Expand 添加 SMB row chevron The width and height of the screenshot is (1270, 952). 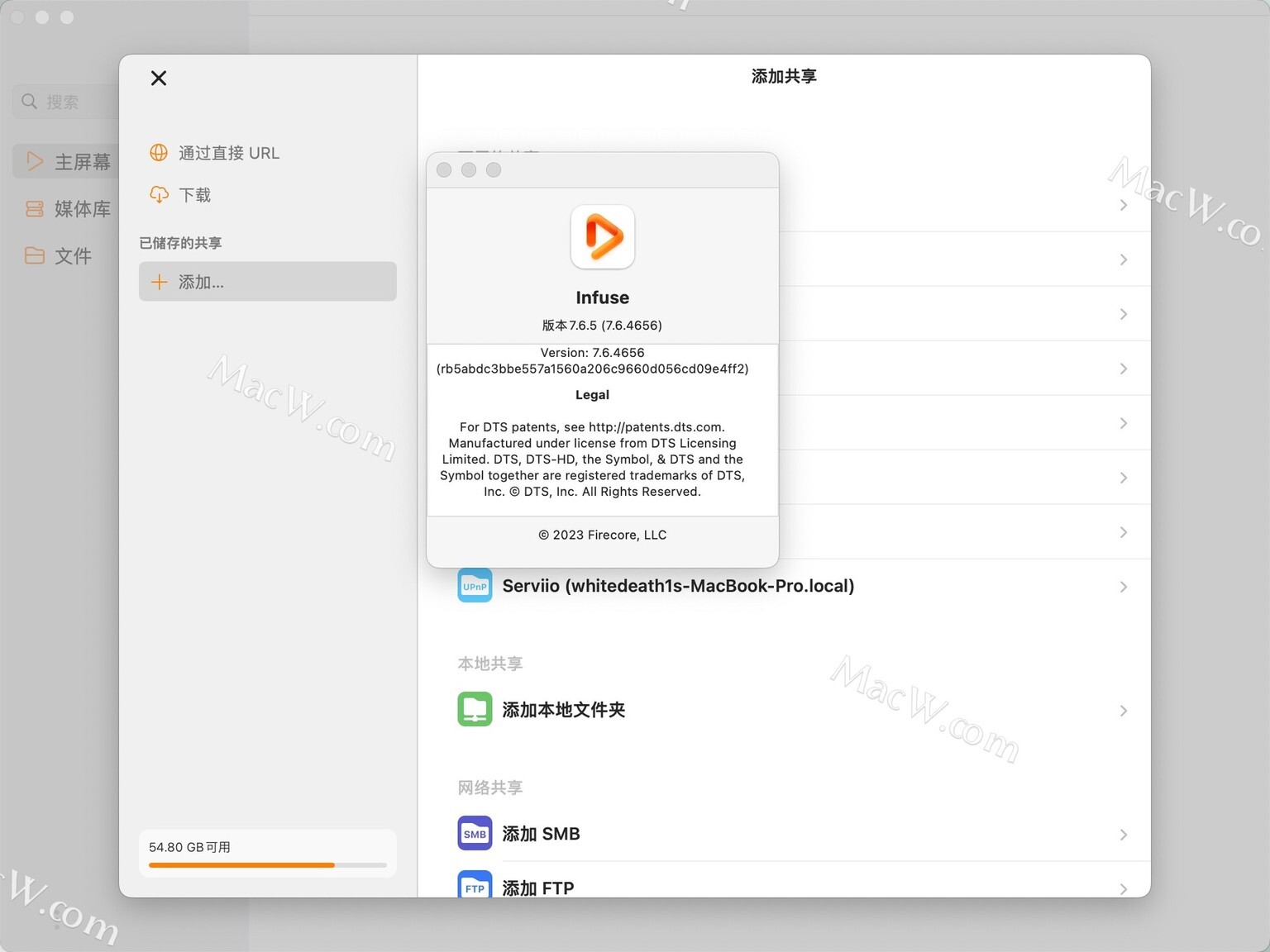[1123, 835]
